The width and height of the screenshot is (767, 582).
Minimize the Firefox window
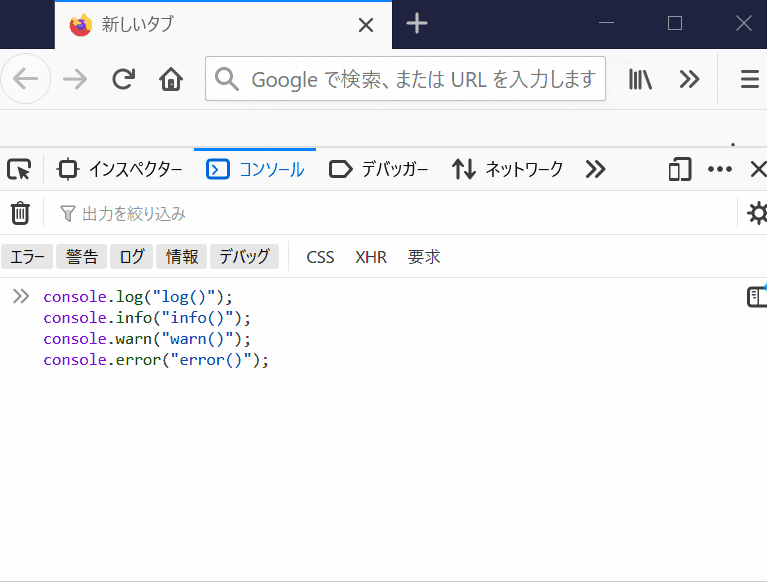point(606,23)
